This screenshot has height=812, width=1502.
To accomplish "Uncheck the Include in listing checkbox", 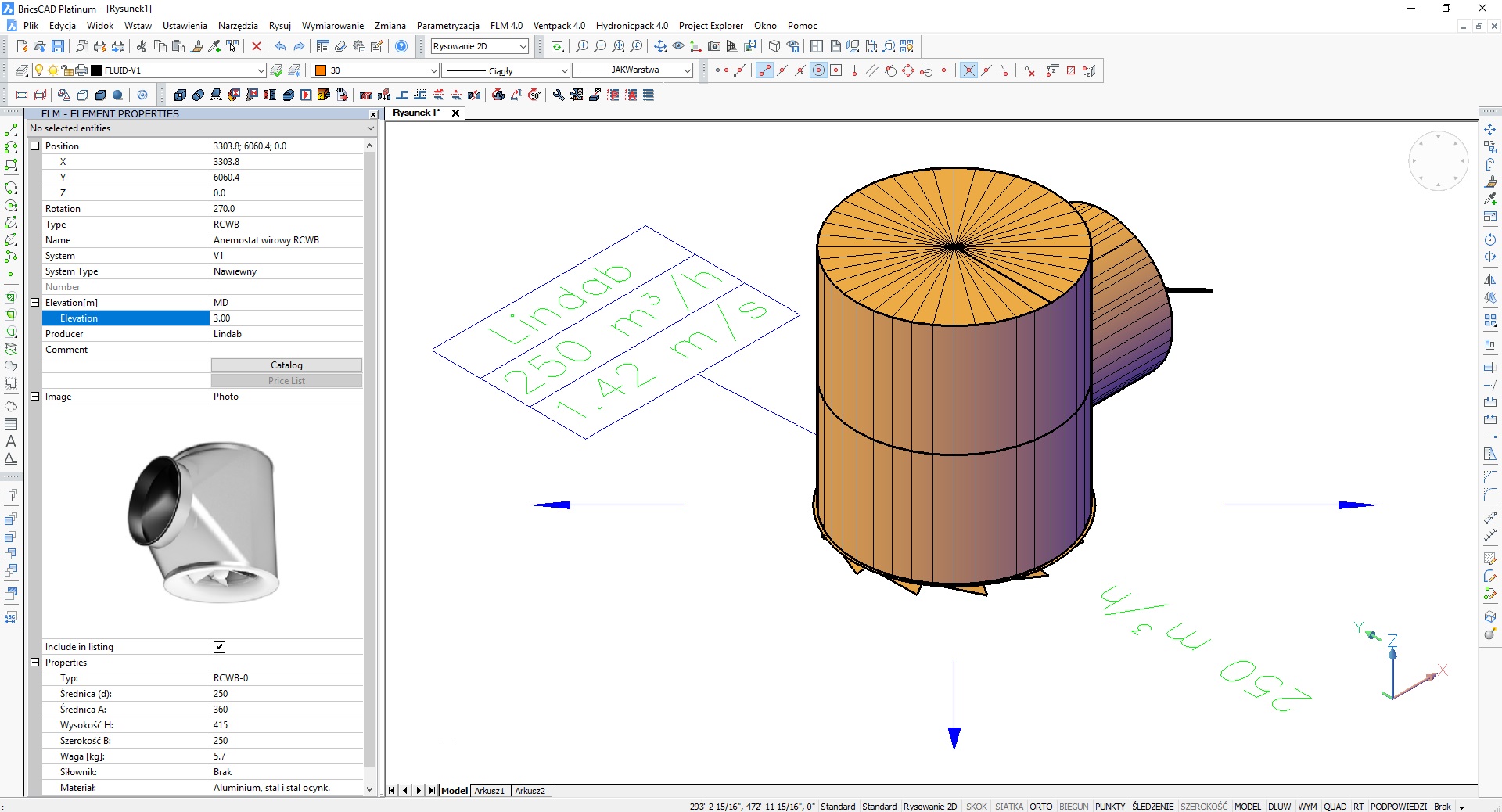I will point(219,647).
